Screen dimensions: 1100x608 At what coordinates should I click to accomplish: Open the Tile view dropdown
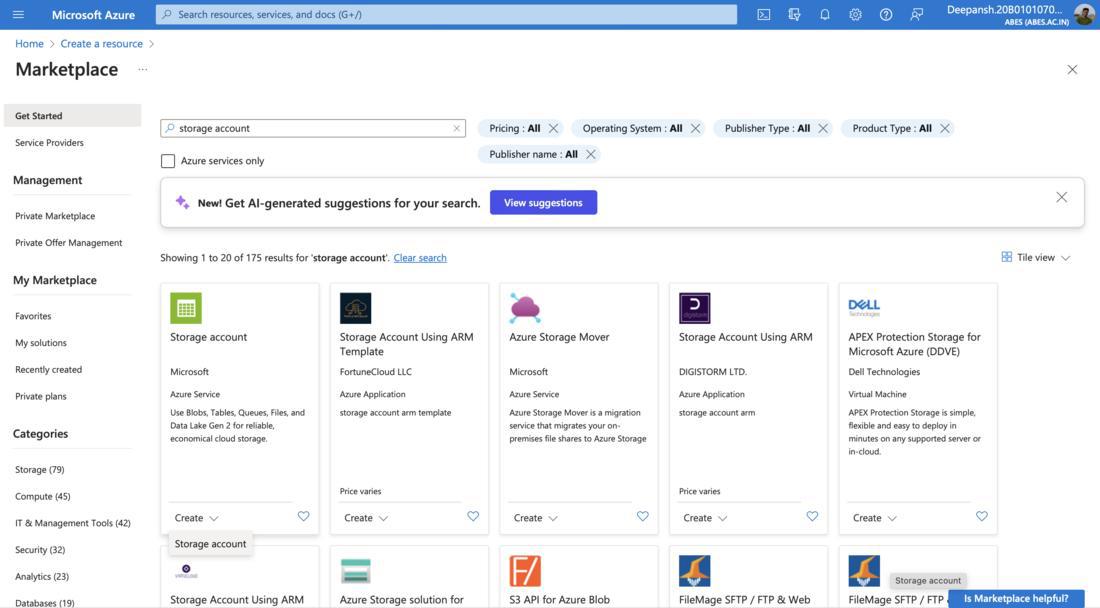(1036, 257)
